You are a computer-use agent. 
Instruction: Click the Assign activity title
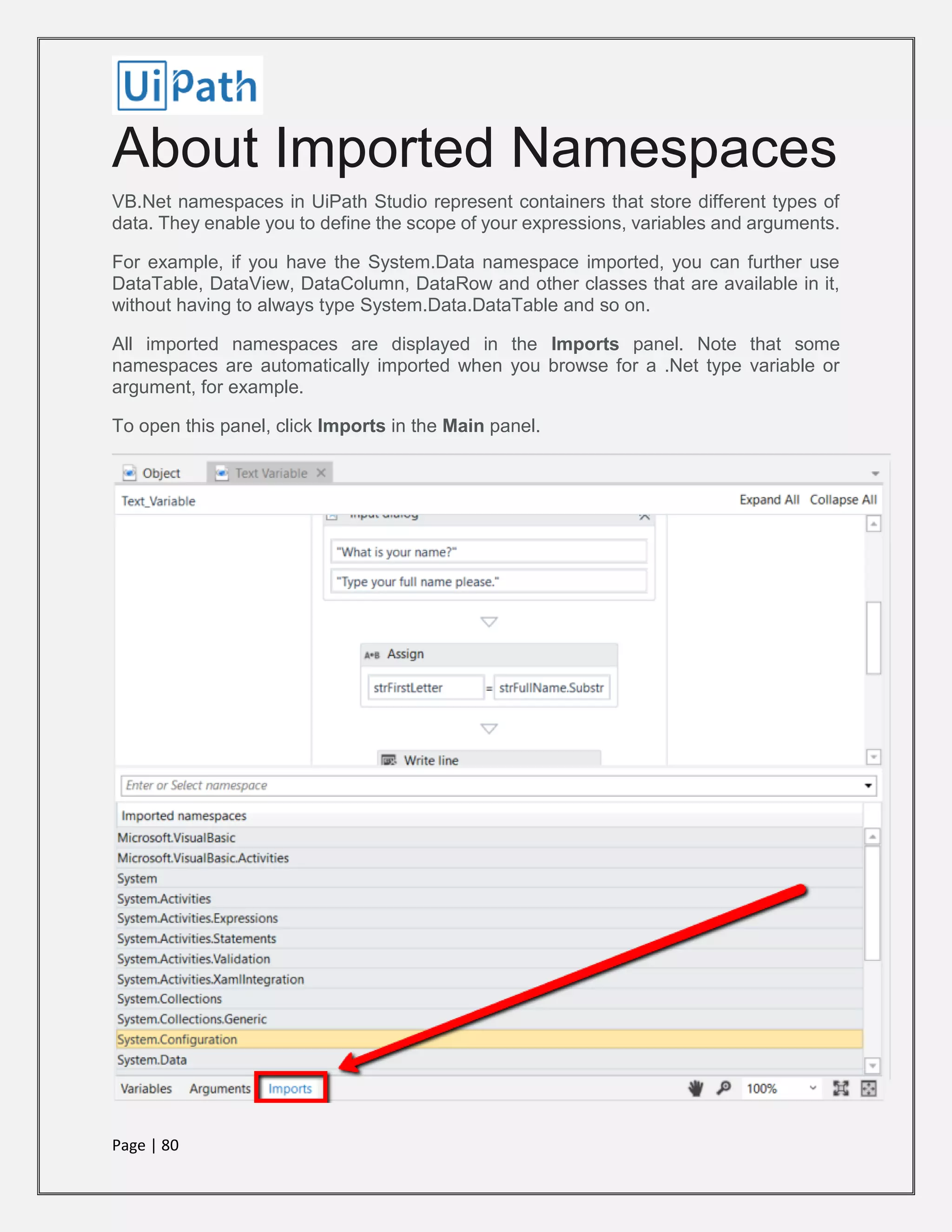405,655
